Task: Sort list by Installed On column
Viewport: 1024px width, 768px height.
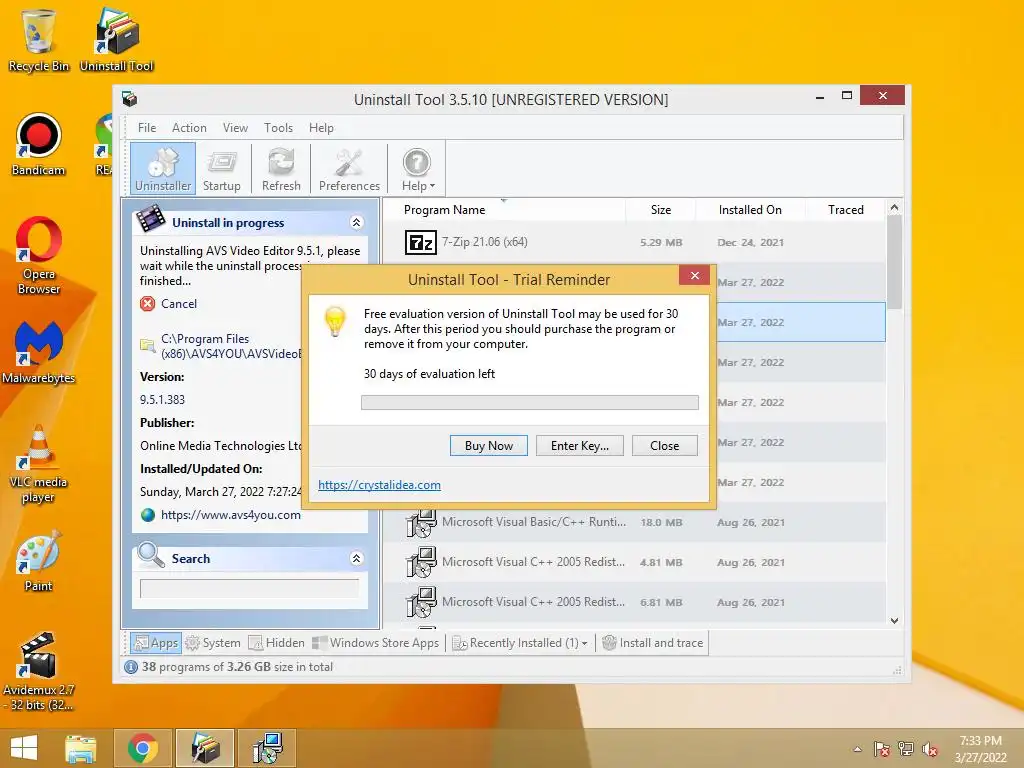Action: (750, 210)
